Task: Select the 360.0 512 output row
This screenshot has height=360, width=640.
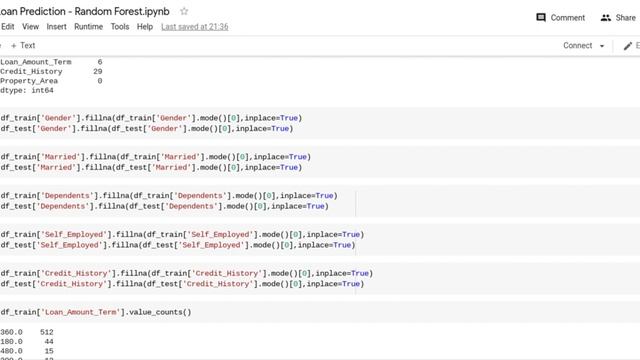Action: coord(27,332)
